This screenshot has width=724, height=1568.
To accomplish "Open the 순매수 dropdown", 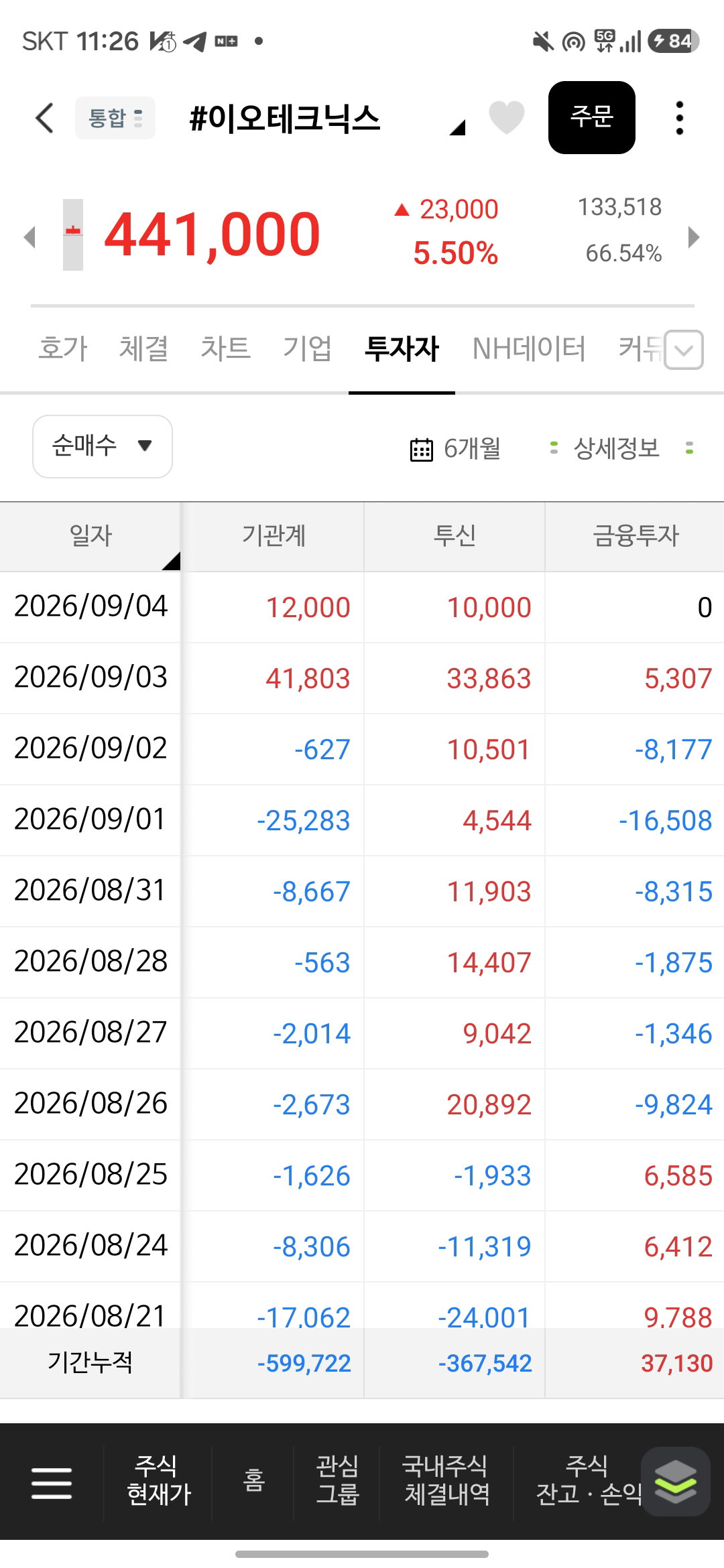I will pyautogui.click(x=103, y=446).
